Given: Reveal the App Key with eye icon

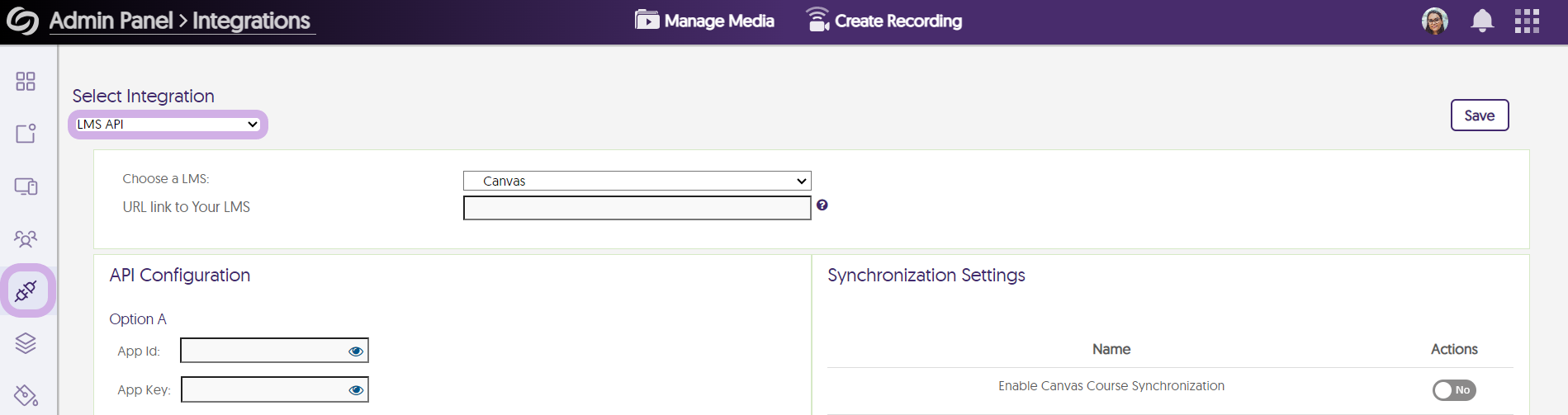Looking at the screenshot, I should (356, 389).
